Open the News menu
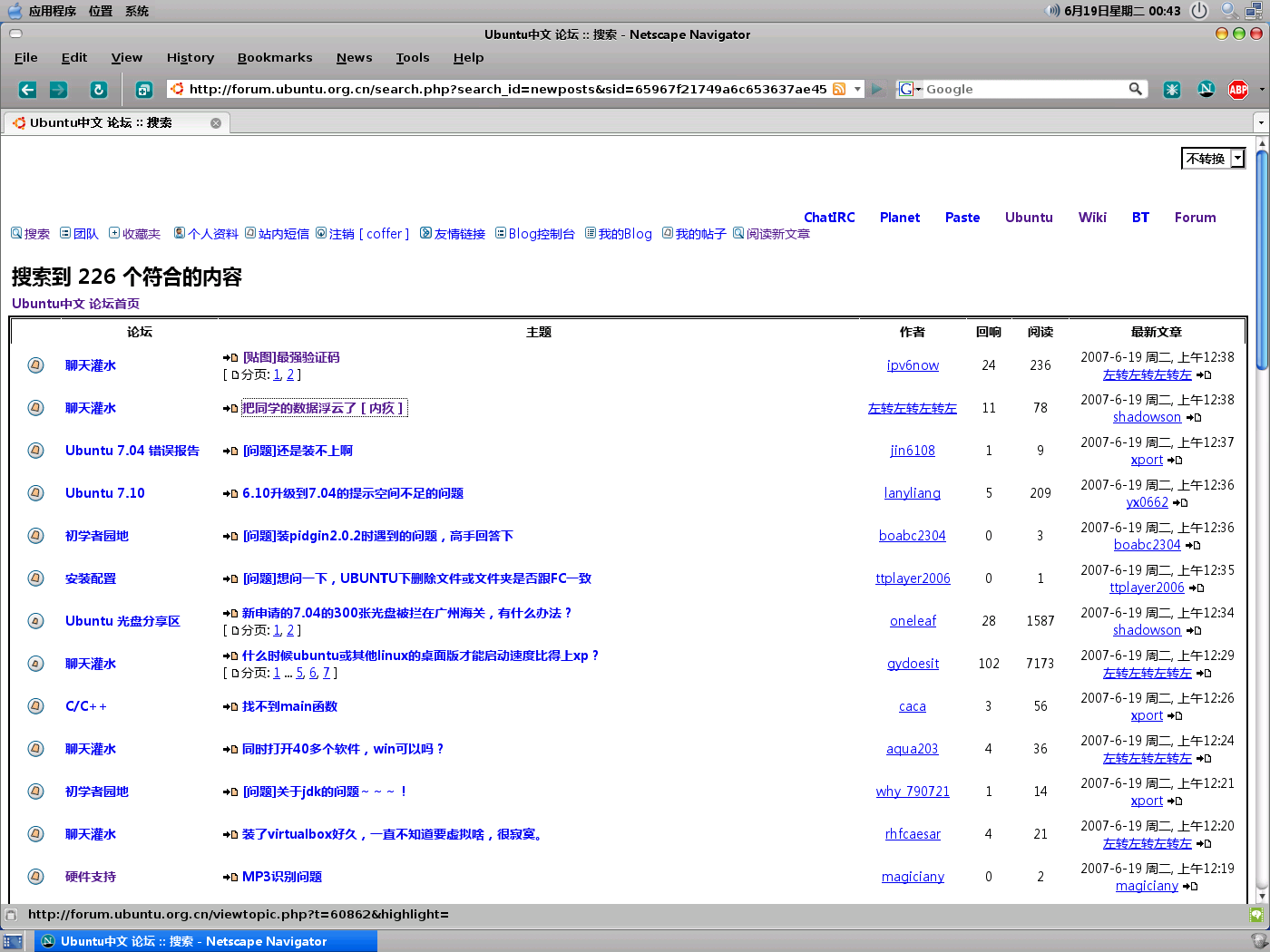1270x952 pixels. (x=355, y=57)
